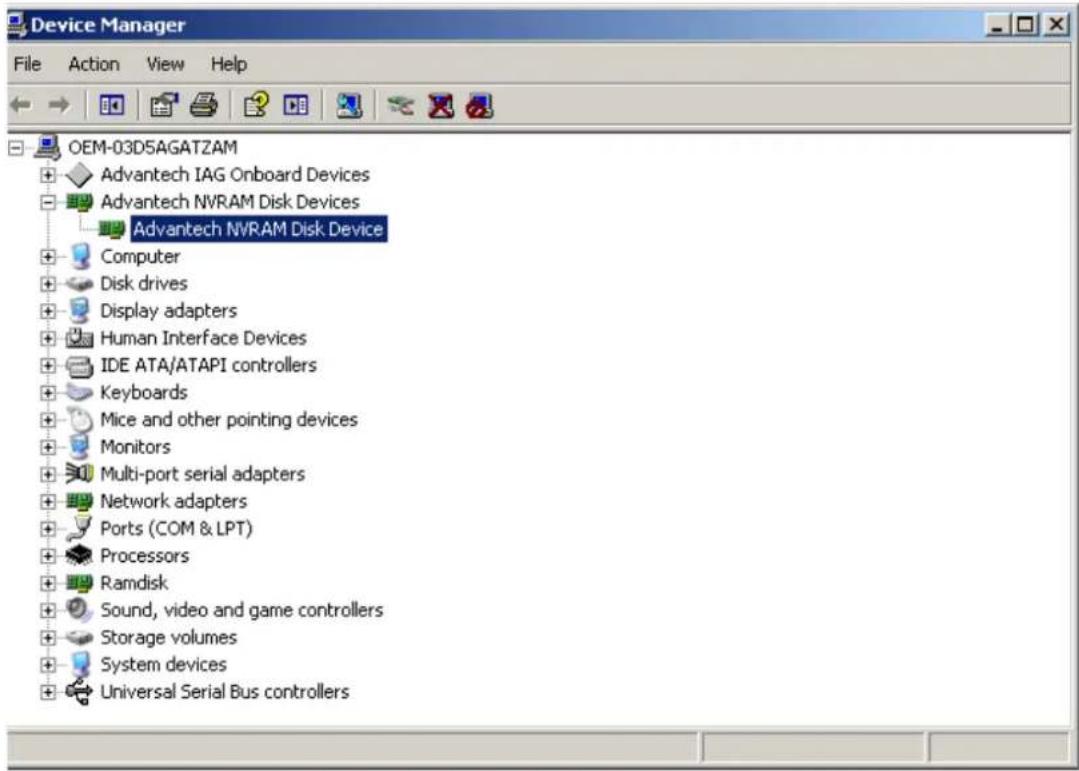Expand the System devices node
Viewport: 1079px width, 771px height.
(x=47, y=665)
